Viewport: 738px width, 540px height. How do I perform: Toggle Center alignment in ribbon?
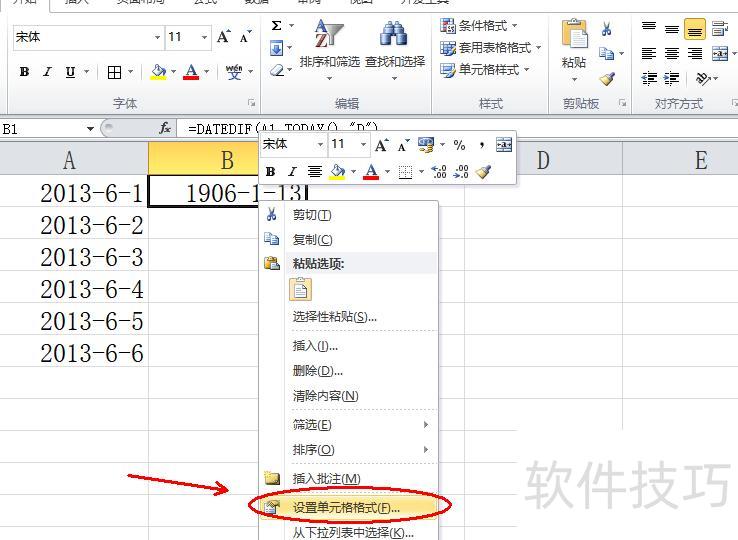[x=672, y=53]
